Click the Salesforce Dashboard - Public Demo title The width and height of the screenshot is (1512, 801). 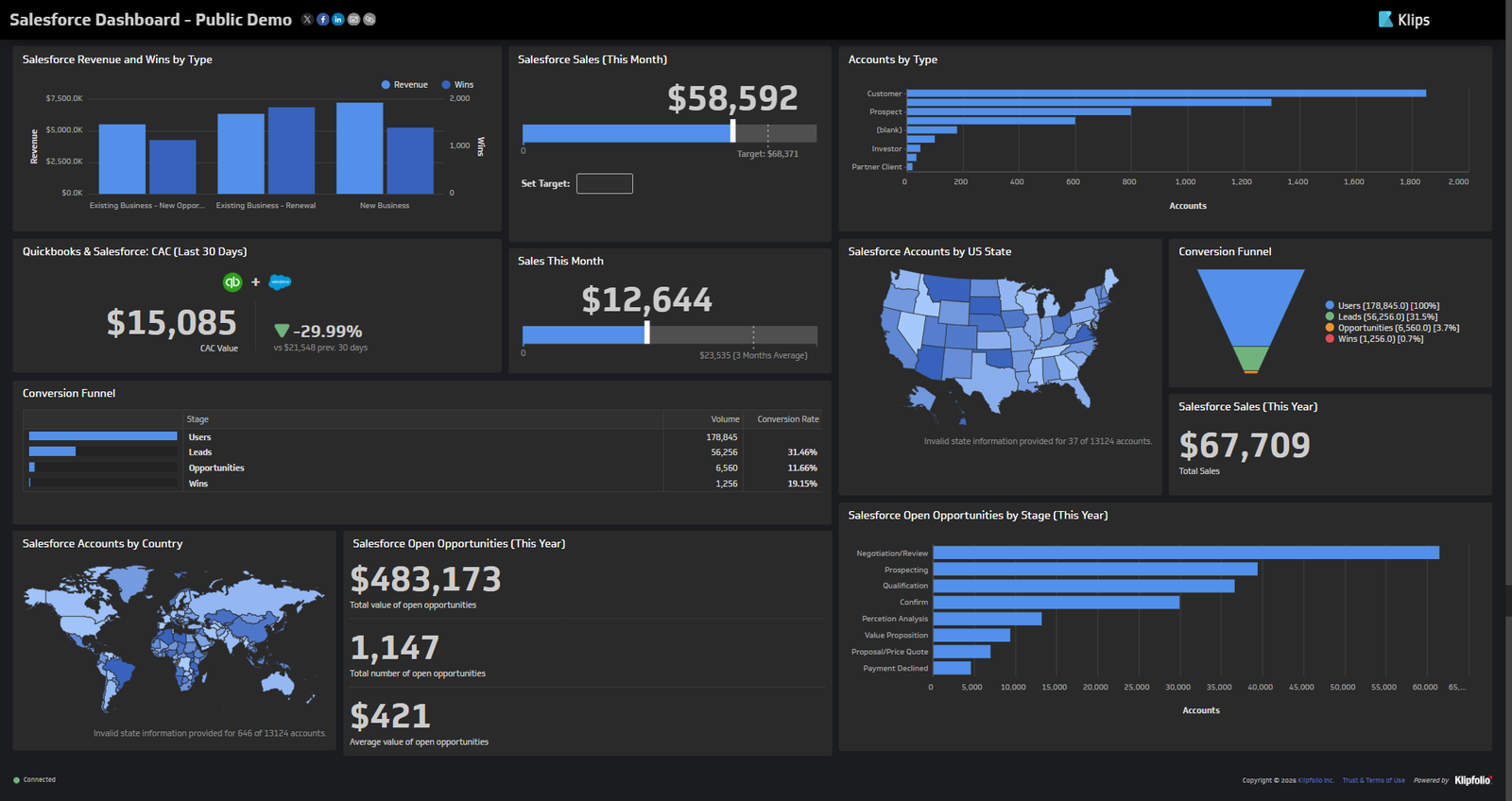[x=150, y=20]
